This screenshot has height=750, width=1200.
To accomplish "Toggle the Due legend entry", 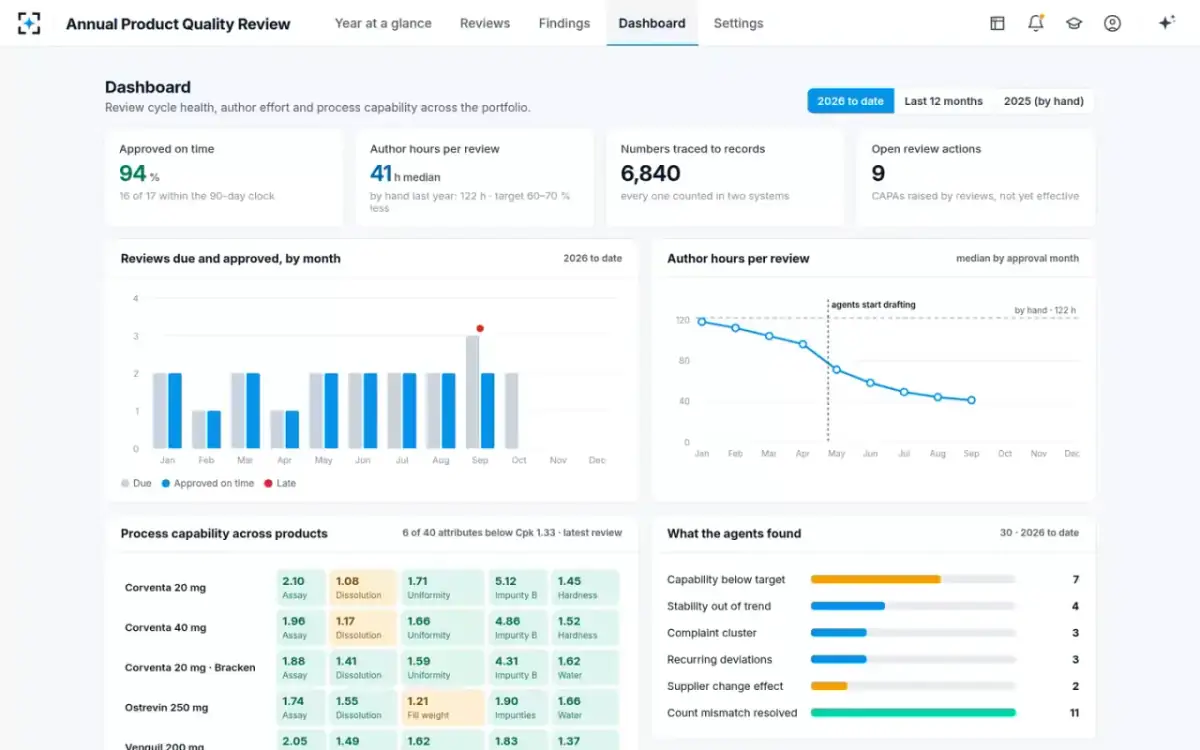I will pos(138,483).
